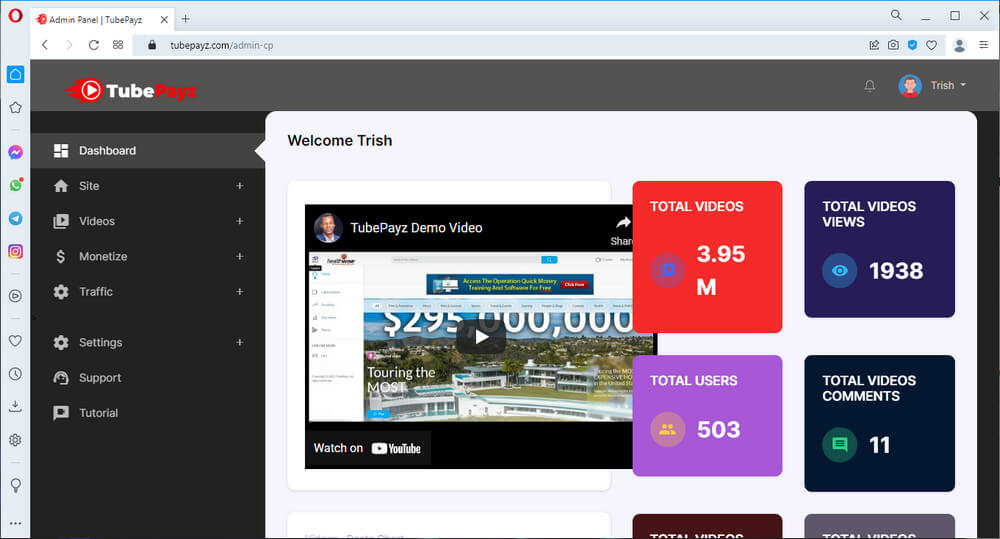Image resolution: width=1000 pixels, height=539 pixels.
Task: Click the Opera sidebar star icon
Action: pyautogui.click(x=15, y=107)
